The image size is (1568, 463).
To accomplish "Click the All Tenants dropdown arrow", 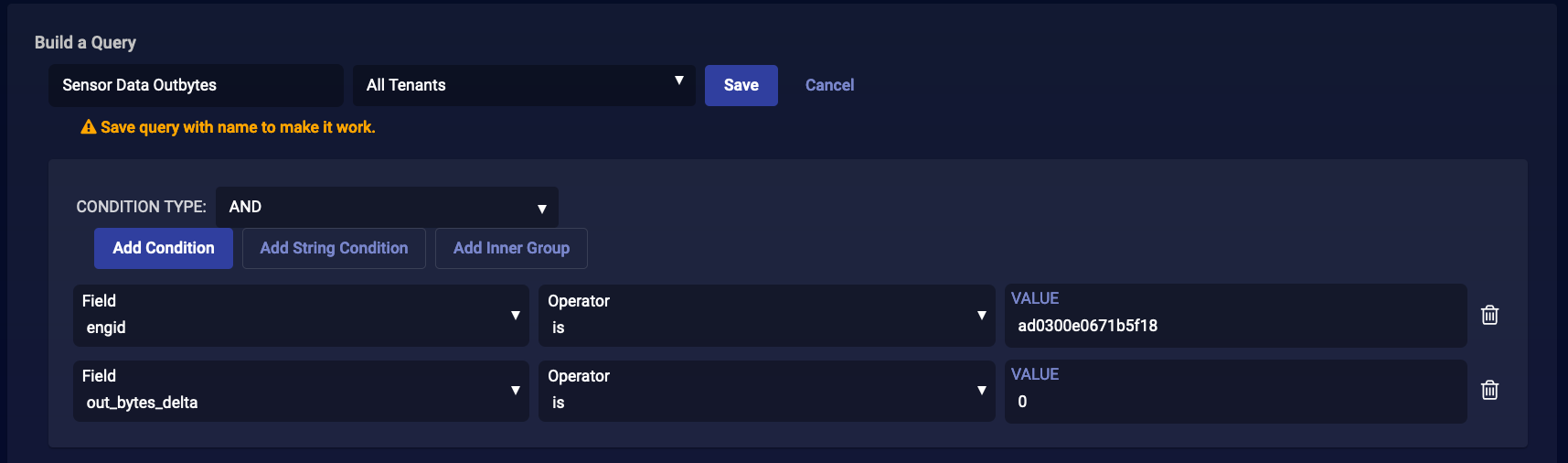I will pos(678,81).
